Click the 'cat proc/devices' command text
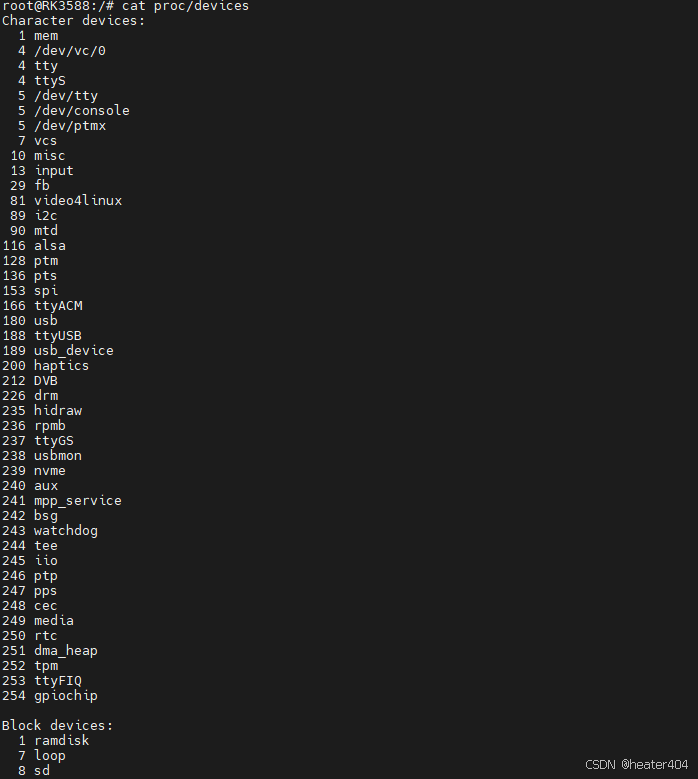The width and height of the screenshot is (698, 779). click(185, 6)
